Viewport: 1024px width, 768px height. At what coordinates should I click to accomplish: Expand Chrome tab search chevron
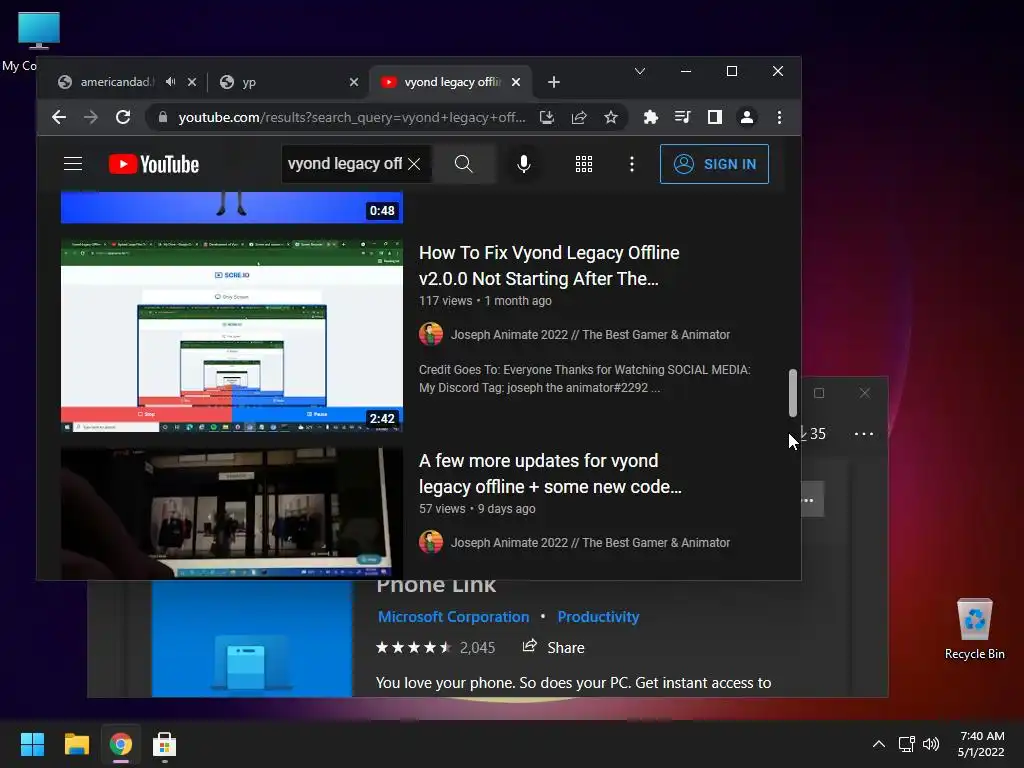coord(640,71)
